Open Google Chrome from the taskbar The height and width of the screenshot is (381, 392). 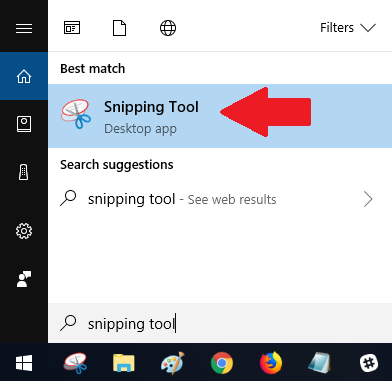coord(222,363)
